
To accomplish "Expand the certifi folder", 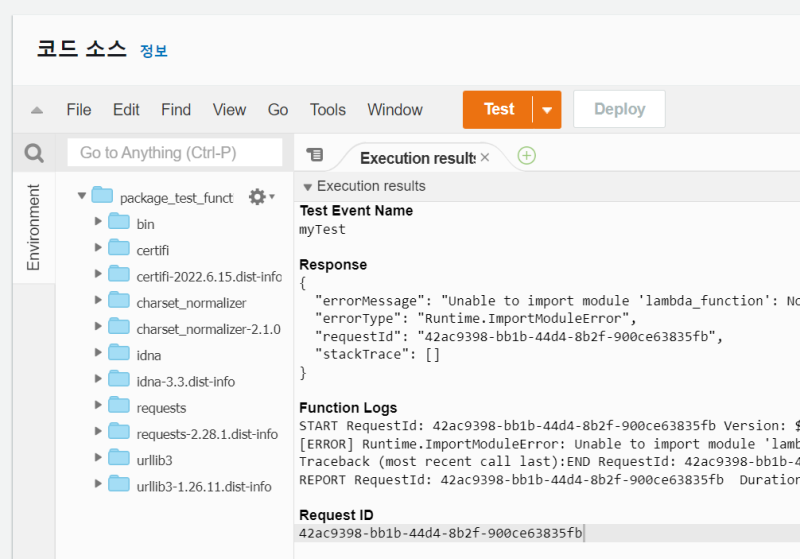I will click(98, 247).
